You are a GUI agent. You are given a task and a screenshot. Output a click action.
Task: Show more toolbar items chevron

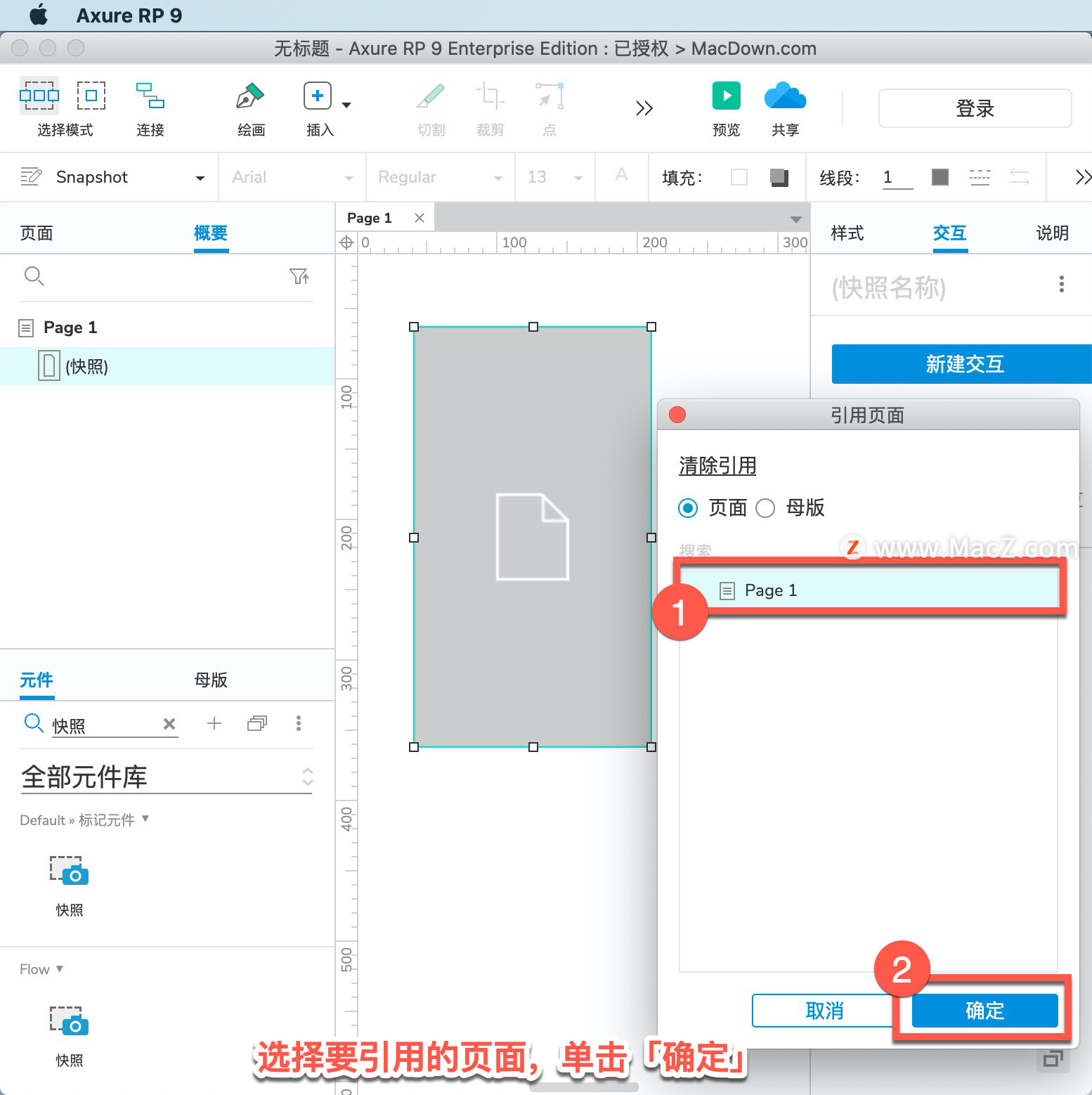(x=644, y=108)
